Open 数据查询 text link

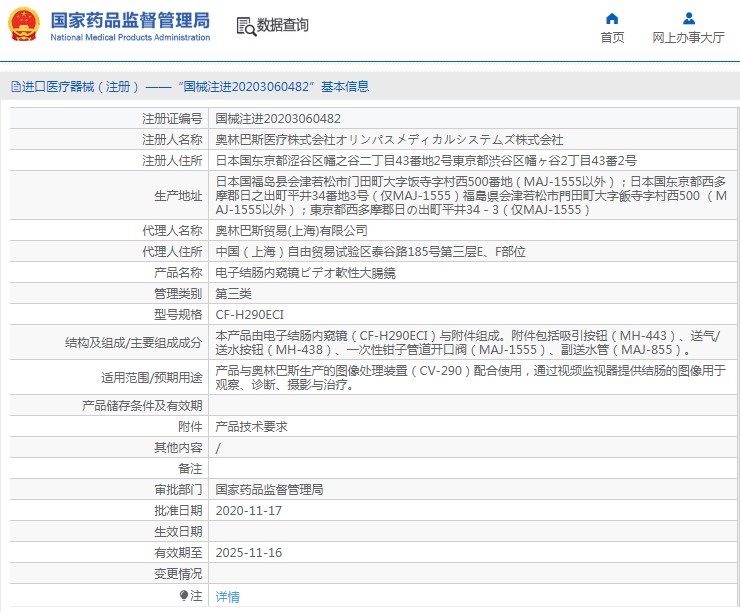pyautogui.click(x=283, y=25)
